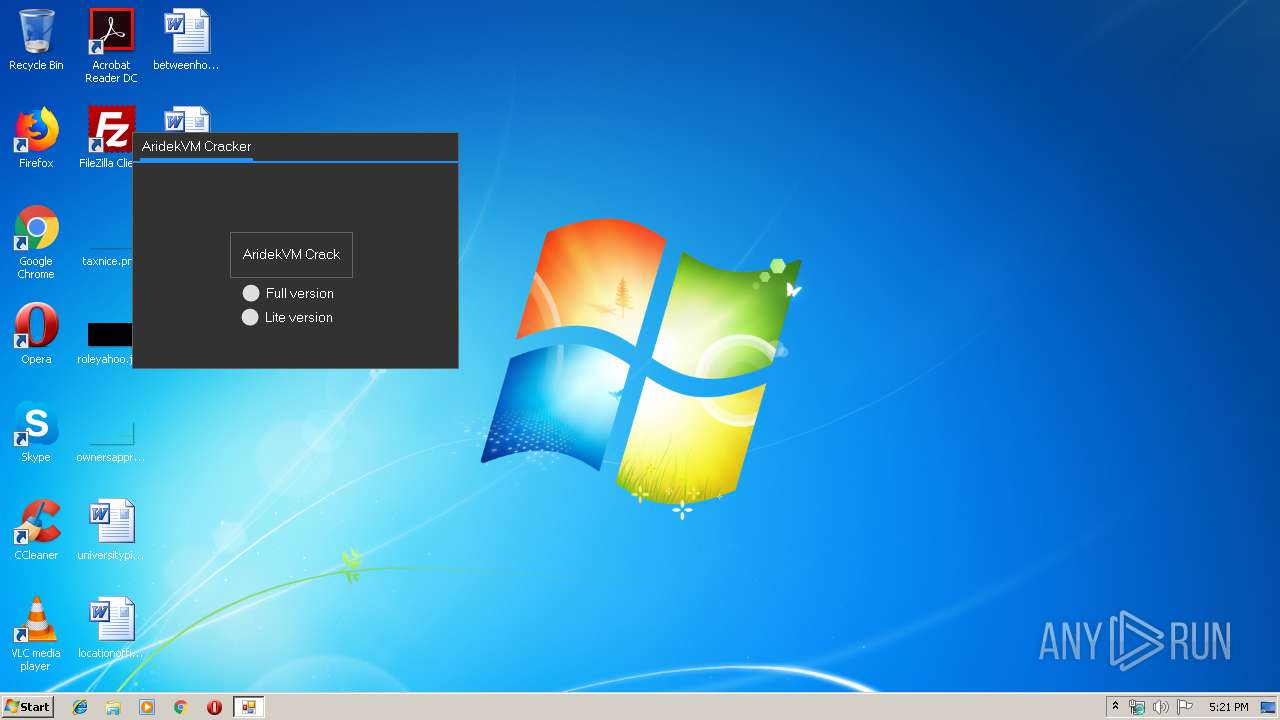Launch Internet Explorer from the taskbar
The image size is (1280, 720).
click(80, 707)
